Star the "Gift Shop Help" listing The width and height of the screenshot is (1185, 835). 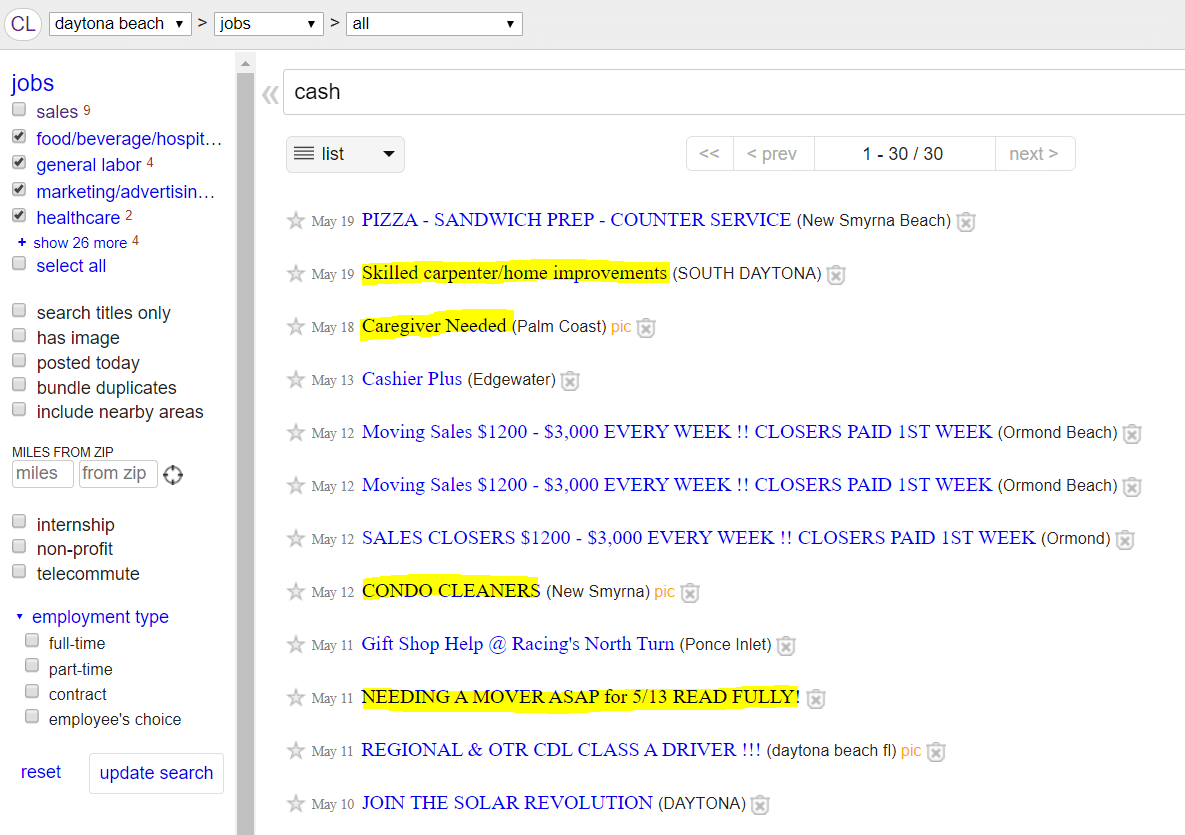[296, 645]
